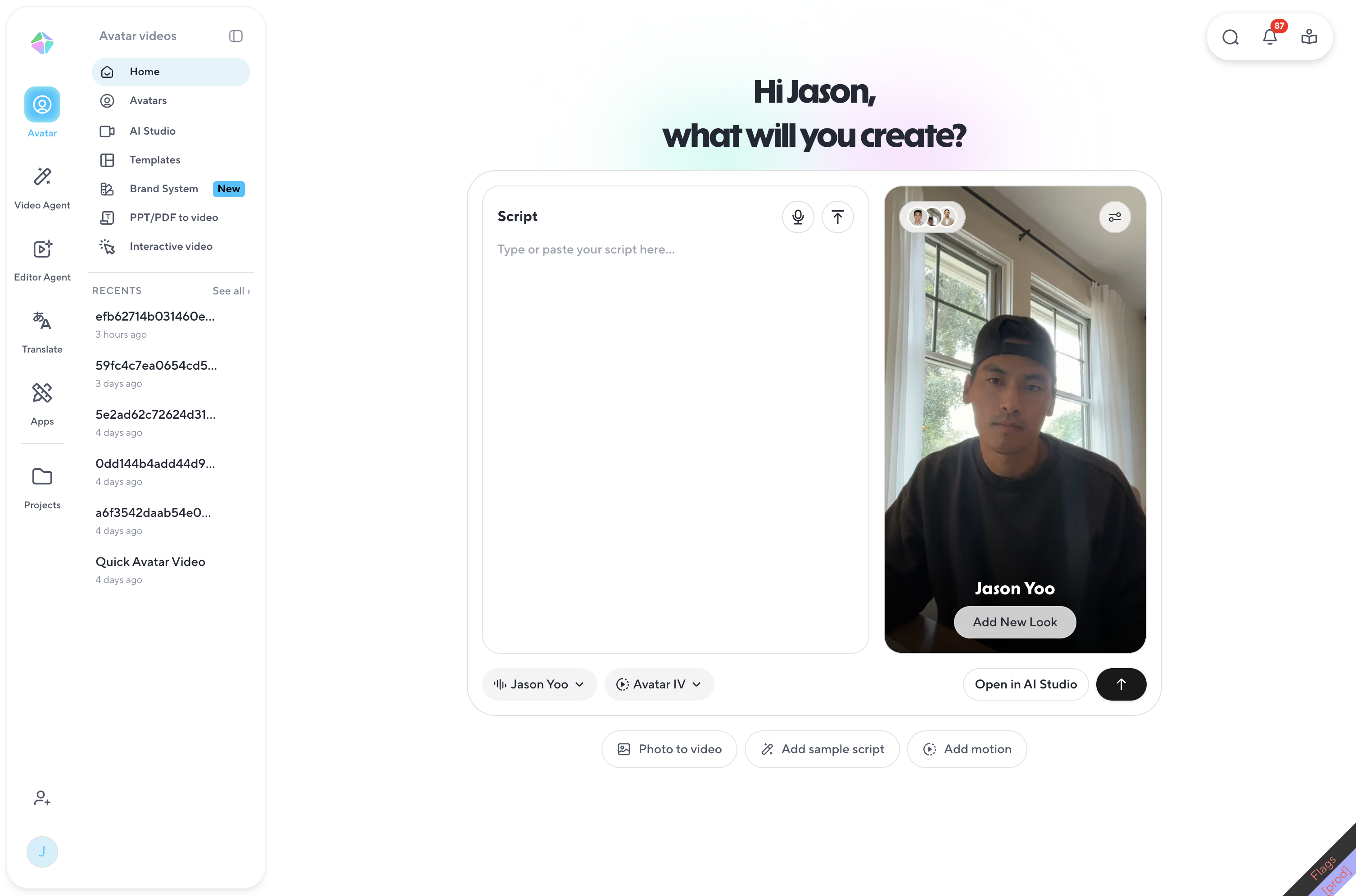Click the Add sample script button
Viewport: 1356px width, 896px height.
tap(821, 749)
